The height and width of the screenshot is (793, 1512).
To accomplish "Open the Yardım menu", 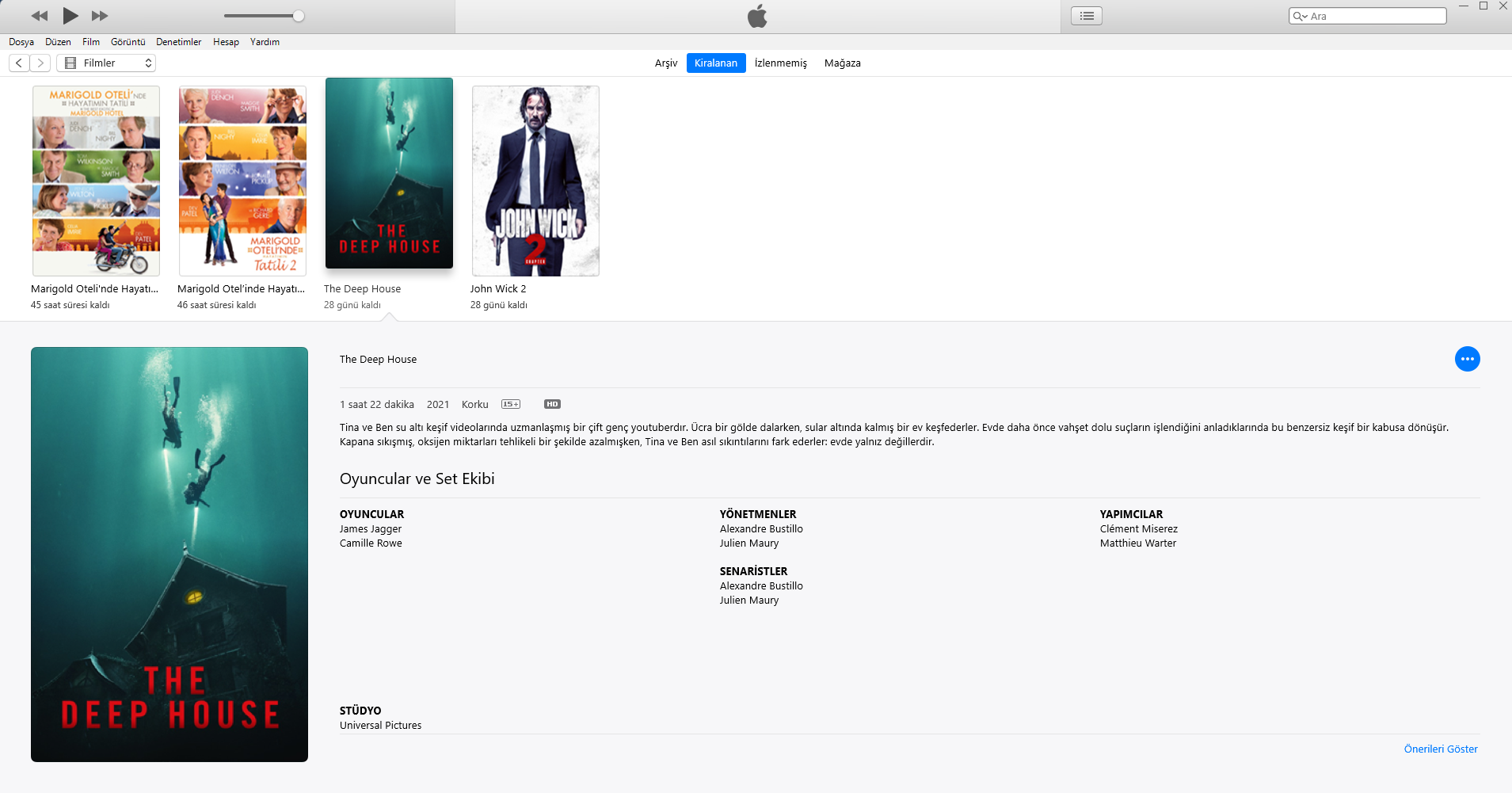I will click(265, 42).
